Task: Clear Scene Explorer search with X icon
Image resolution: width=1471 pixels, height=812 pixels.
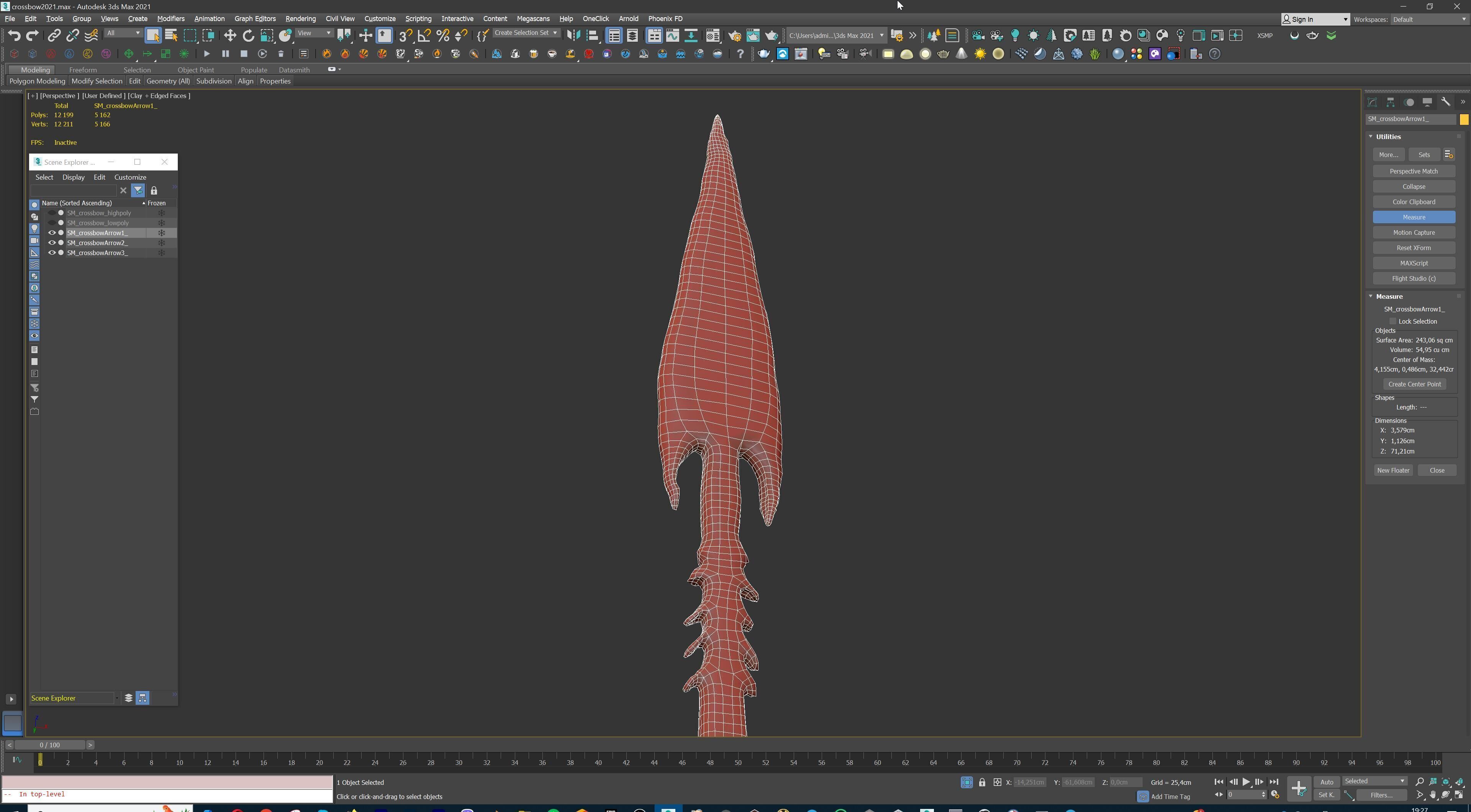Action: (123, 191)
